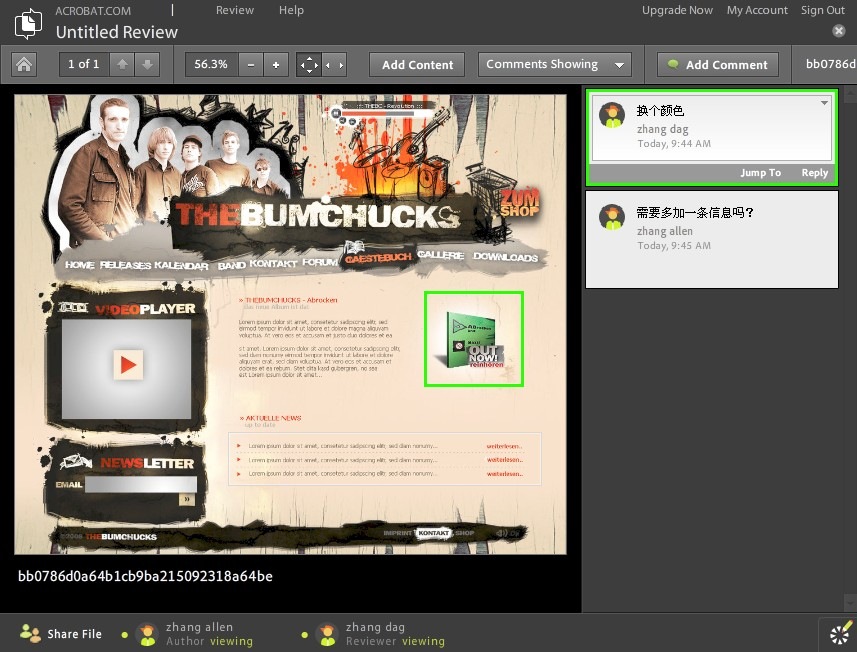Close the review with the X icon
The height and width of the screenshot is (652, 857).
(838, 31)
